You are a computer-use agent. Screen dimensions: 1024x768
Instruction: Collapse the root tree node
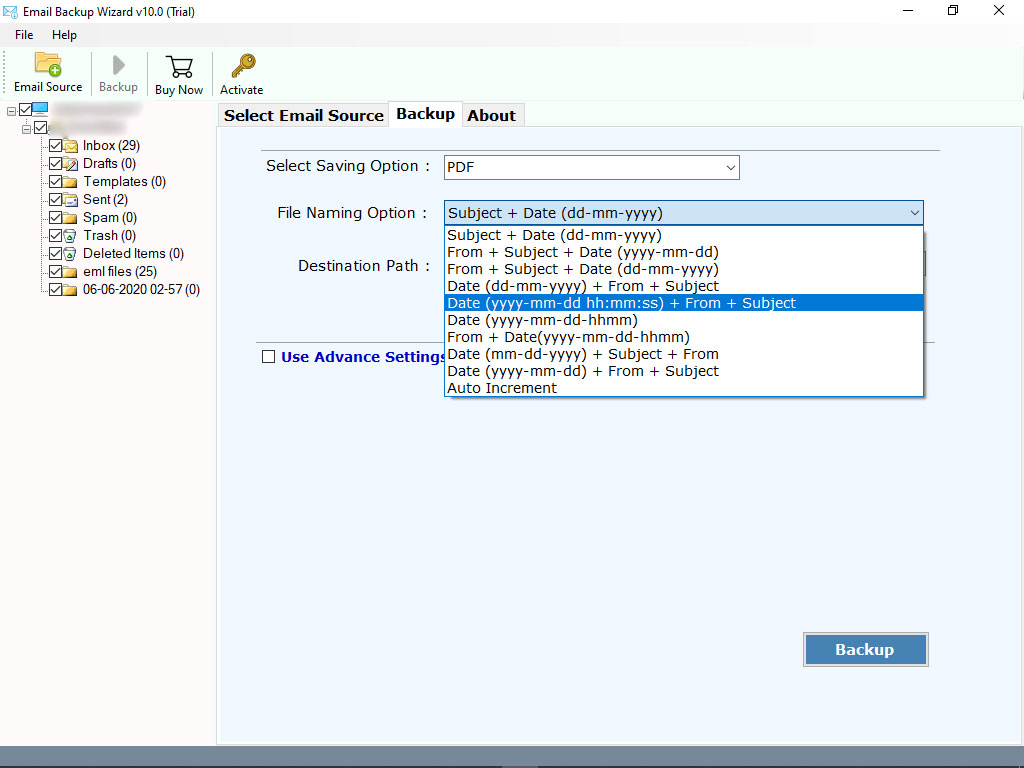[11, 112]
